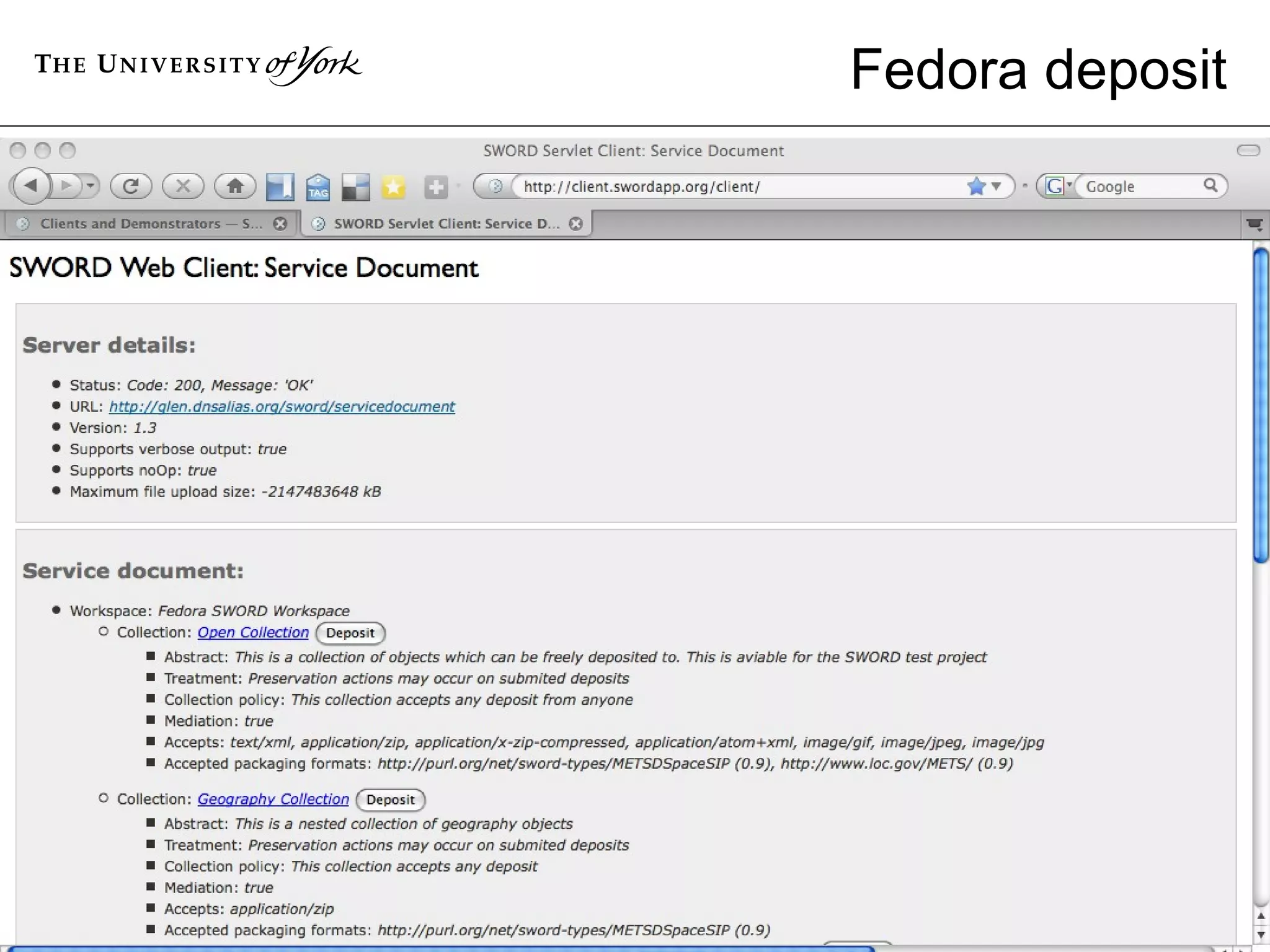Screen dimensions: 1270x952
Task: Open the back/forward history dropdown arrow
Action: click(x=91, y=185)
